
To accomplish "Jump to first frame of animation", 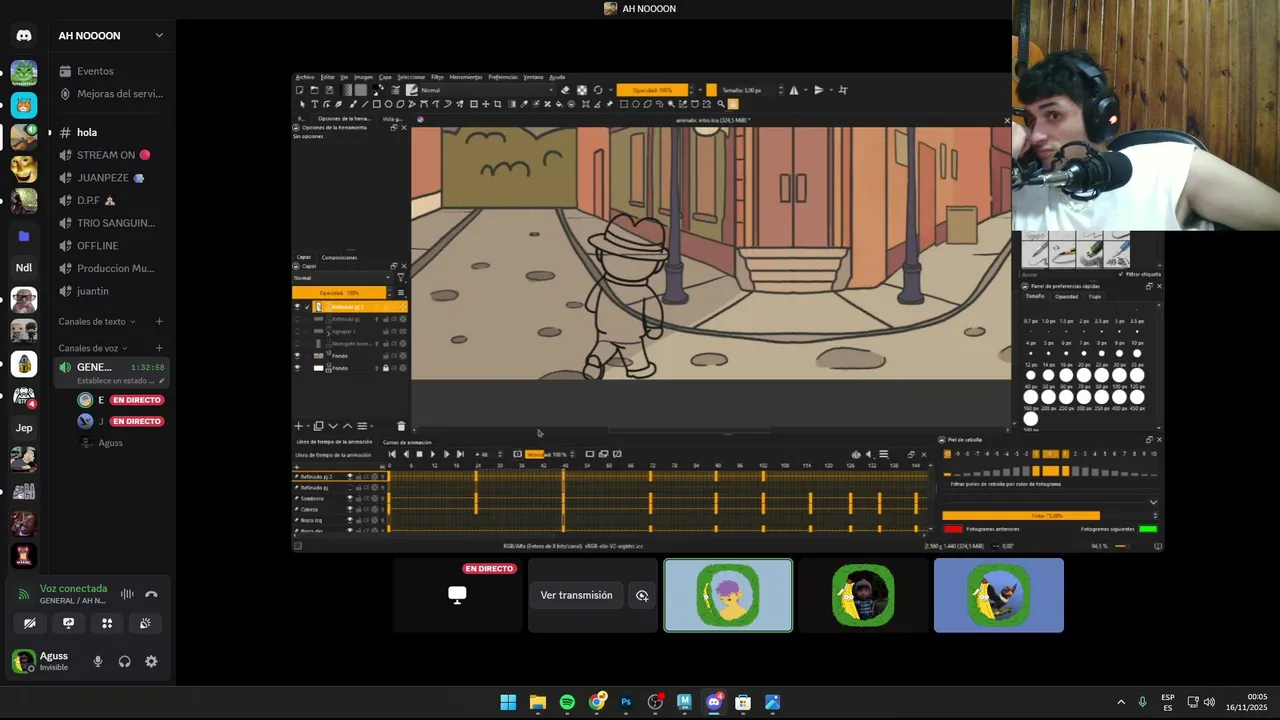I will 392,454.
